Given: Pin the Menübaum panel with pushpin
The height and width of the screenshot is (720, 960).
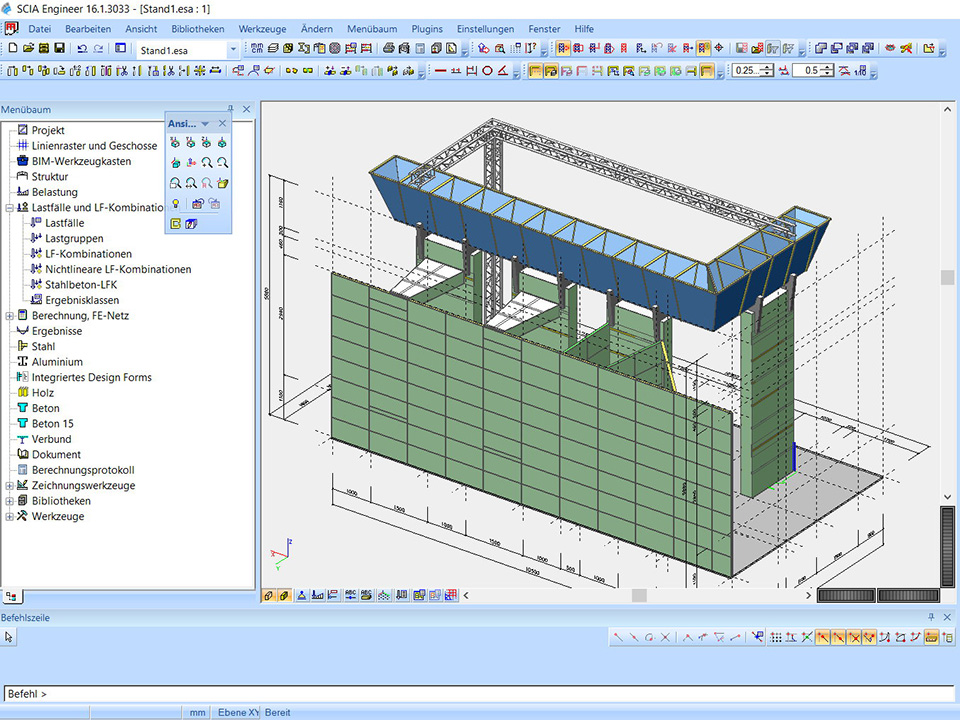Looking at the screenshot, I should coord(231,109).
